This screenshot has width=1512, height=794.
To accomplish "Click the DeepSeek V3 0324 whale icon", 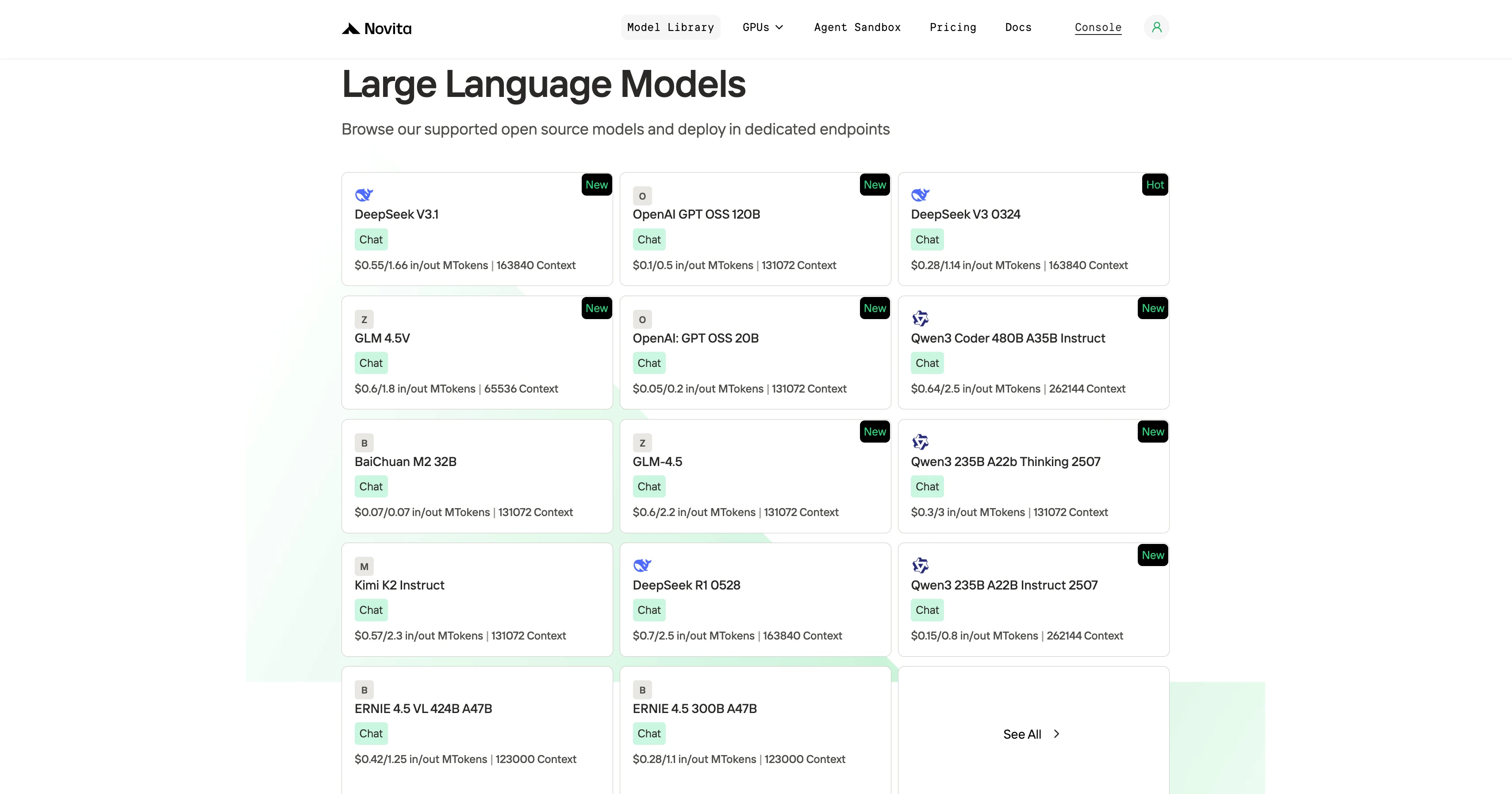I will [921, 195].
